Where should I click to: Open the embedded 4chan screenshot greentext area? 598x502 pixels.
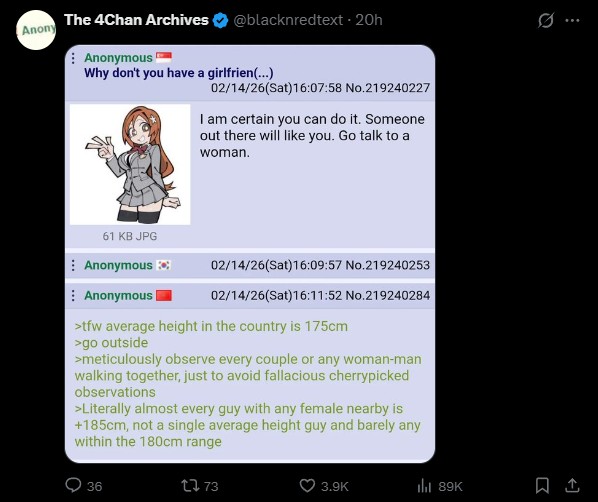point(248,384)
